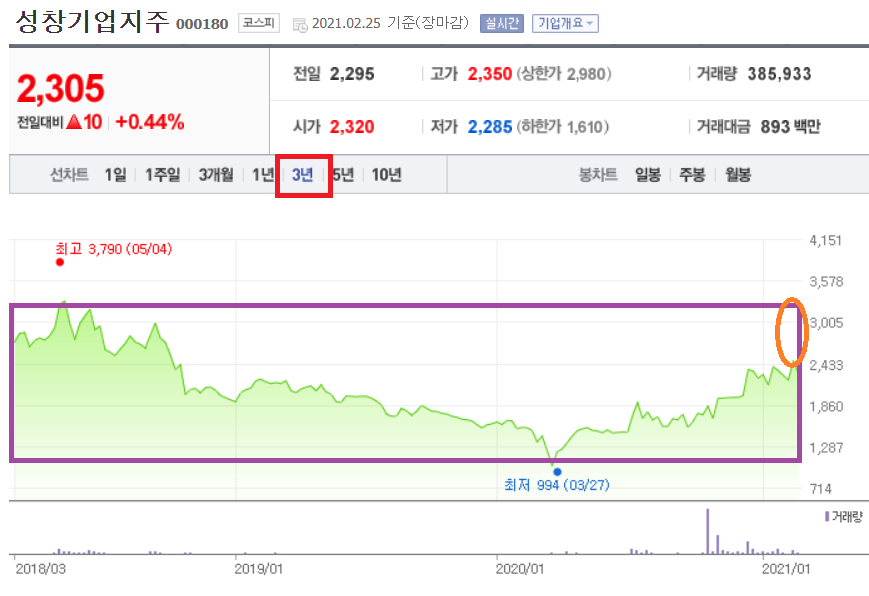This screenshot has height=596, width=869.
Task: Click the 전일 value 2,295
Action: tap(352, 74)
